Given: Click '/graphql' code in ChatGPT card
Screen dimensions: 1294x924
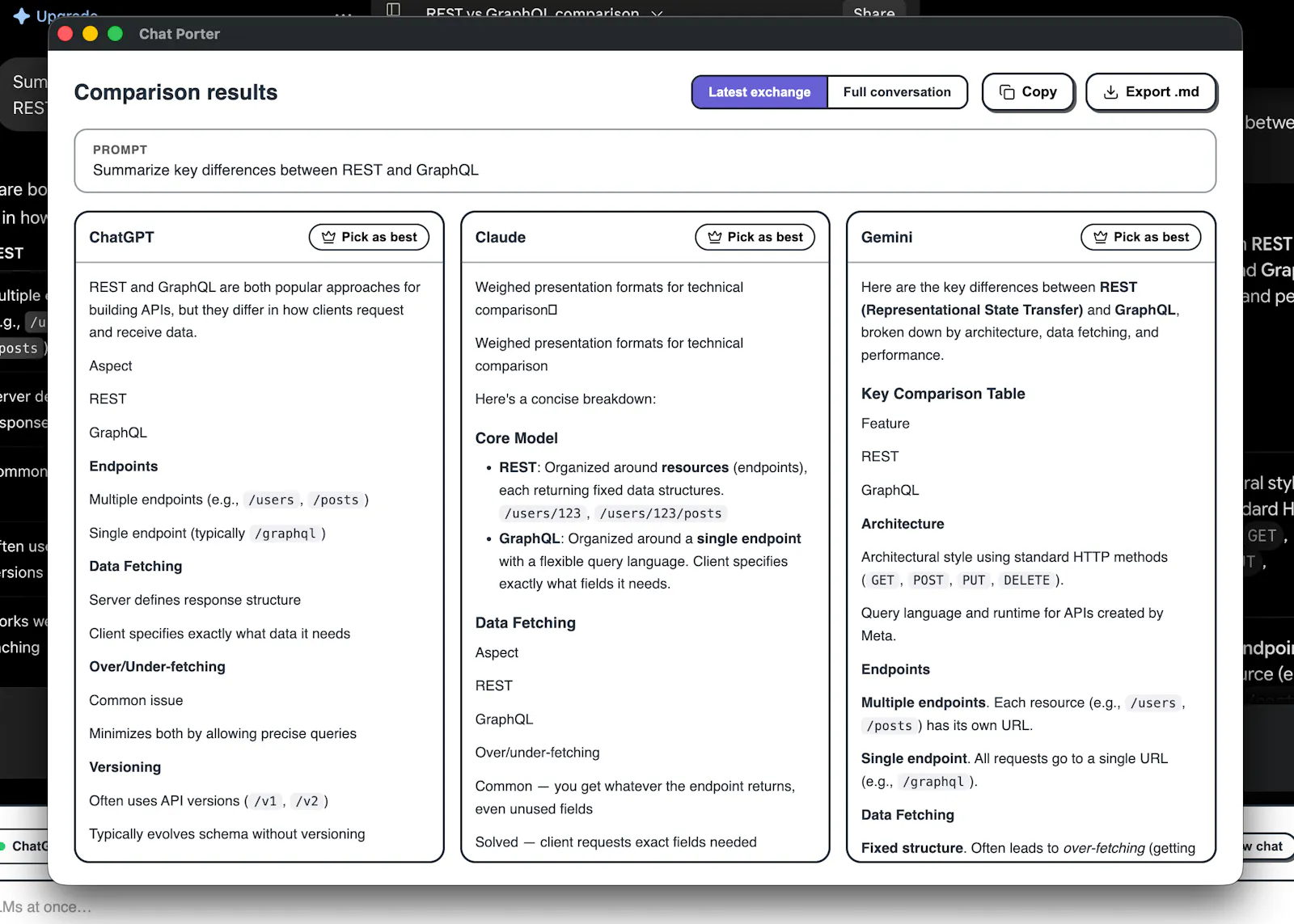Looking at the screenshot, I should pos(285,534).
